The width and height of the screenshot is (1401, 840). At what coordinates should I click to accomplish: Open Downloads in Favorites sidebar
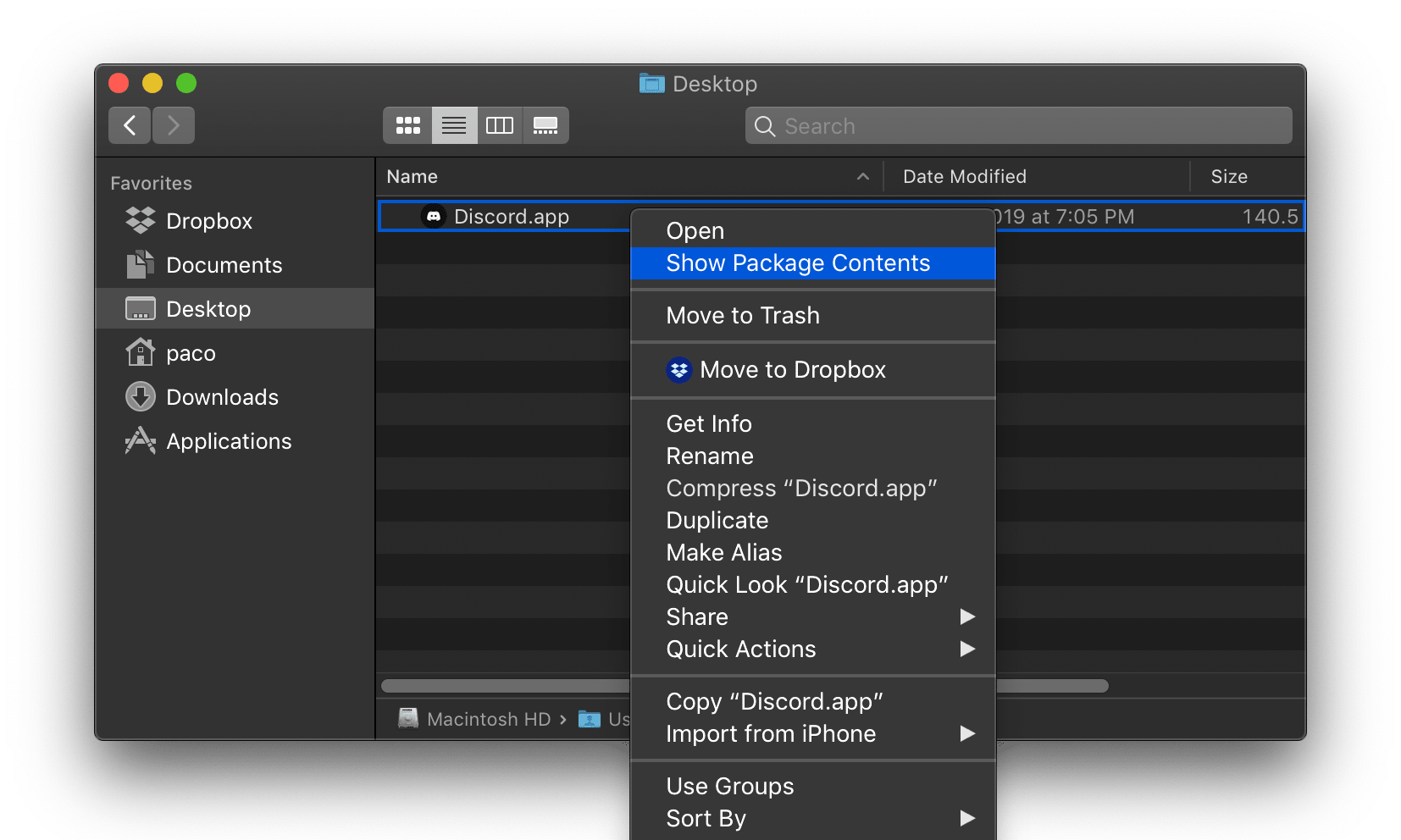(235, 396)
